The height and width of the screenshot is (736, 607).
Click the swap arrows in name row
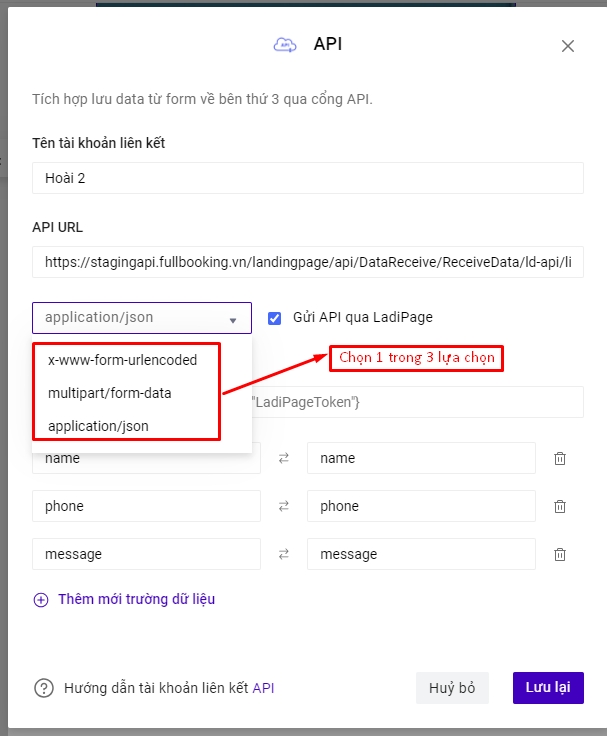coord(283,458)
